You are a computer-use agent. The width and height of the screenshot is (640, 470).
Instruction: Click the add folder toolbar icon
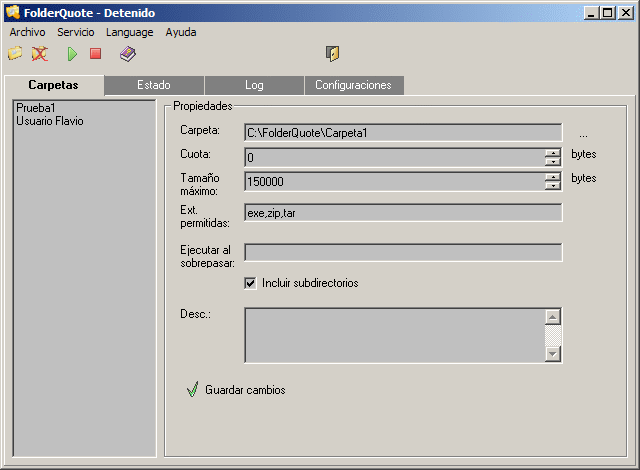click(15, 53)
